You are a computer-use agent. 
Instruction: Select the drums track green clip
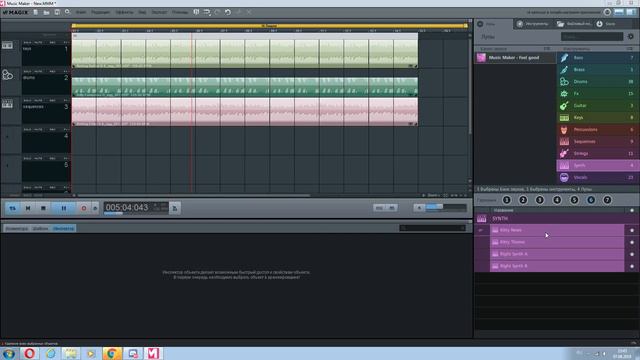click(244, 87)
